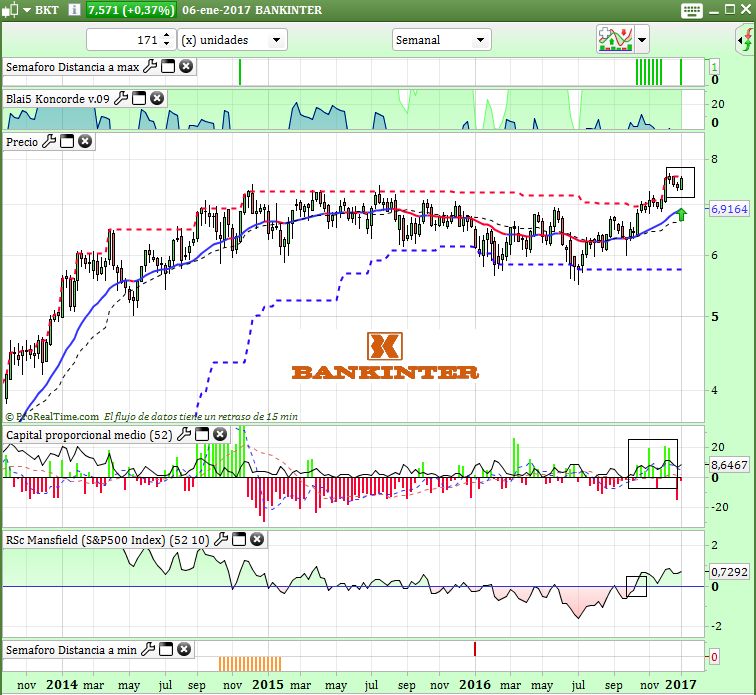
Task: Open the chart style icon menu beside BKT
Action: coord(16,10)
